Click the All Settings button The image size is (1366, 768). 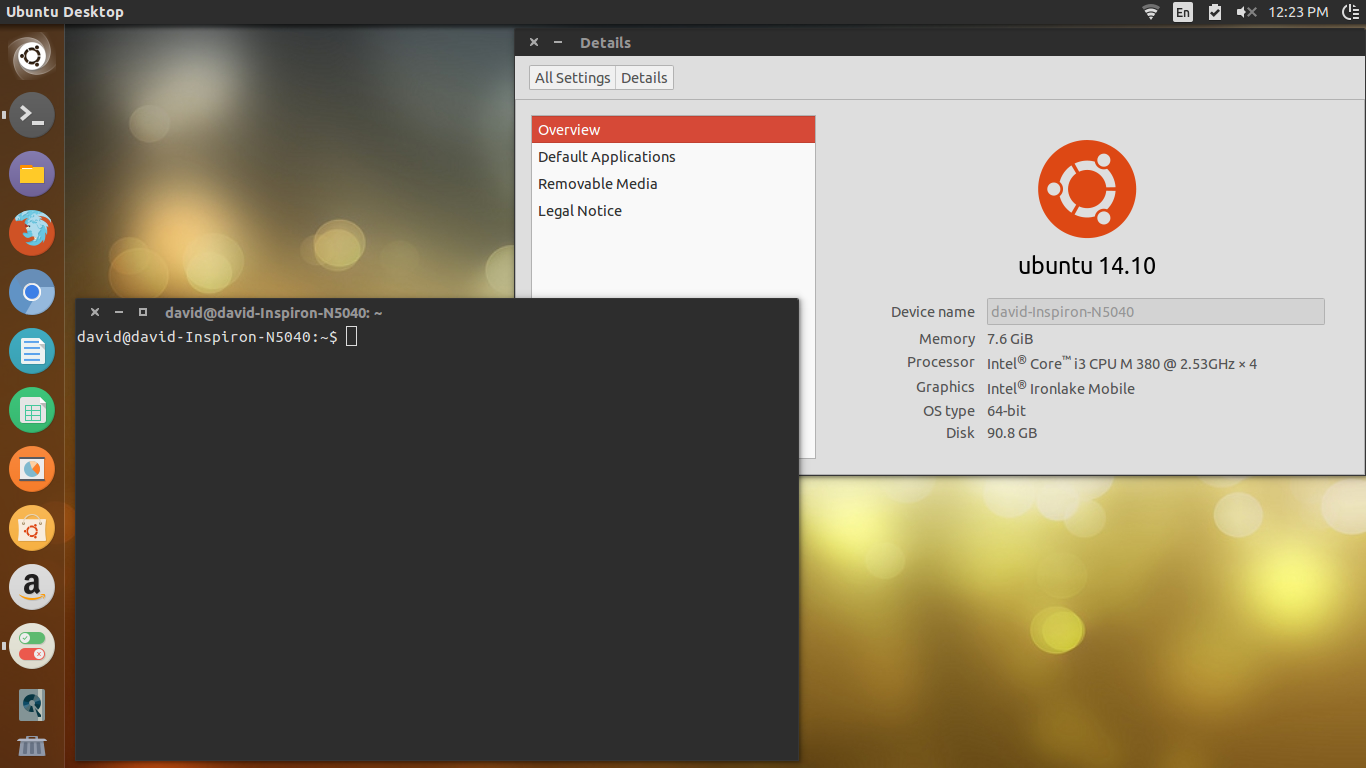pyautogui.click(x=572, y=77)
